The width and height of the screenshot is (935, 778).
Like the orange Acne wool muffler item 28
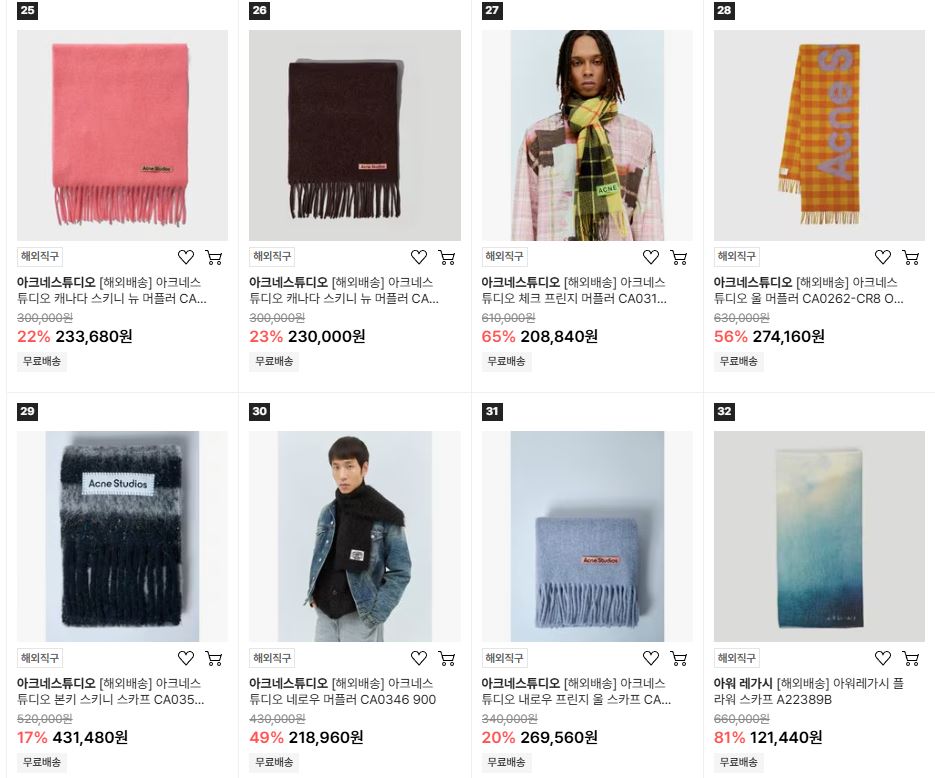(883, 257)
